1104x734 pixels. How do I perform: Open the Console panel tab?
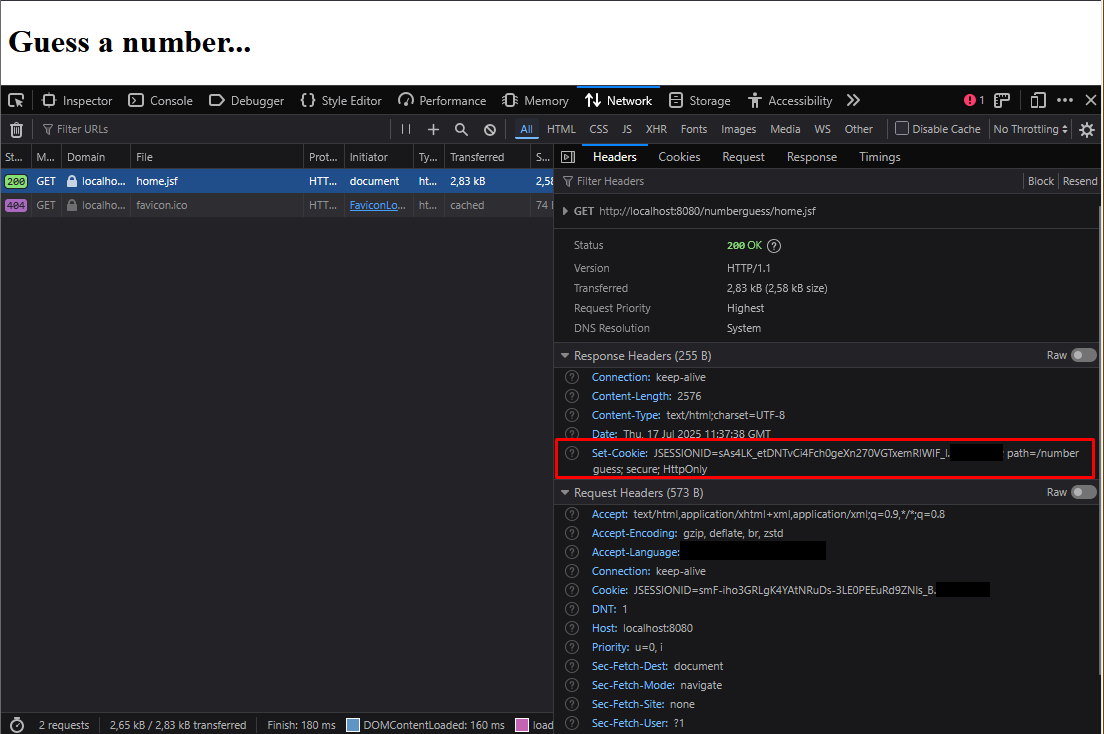(160, 100)
